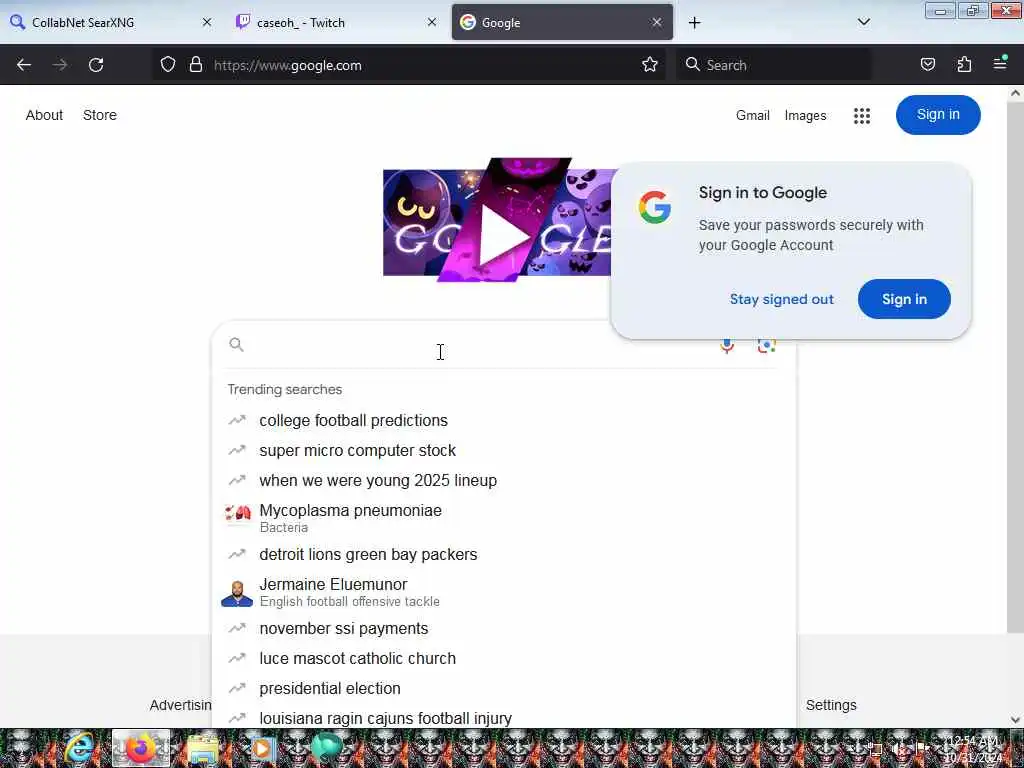Select suggestion college football predictions
The height and width of the screenshot is (768, 1024).
[x=504, y=421]
